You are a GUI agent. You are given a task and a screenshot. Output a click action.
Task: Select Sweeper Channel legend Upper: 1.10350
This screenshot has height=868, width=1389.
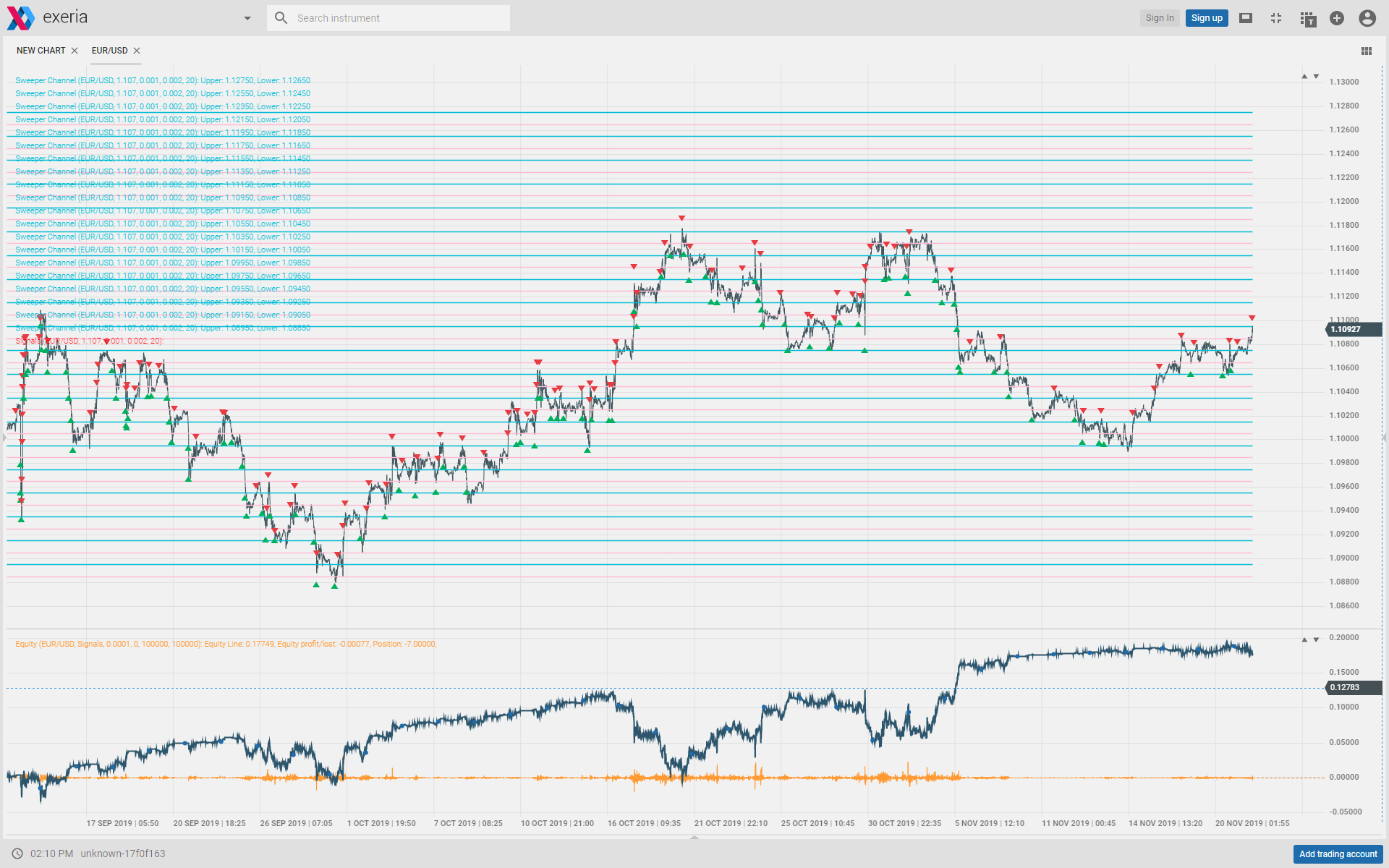(163, 237)
